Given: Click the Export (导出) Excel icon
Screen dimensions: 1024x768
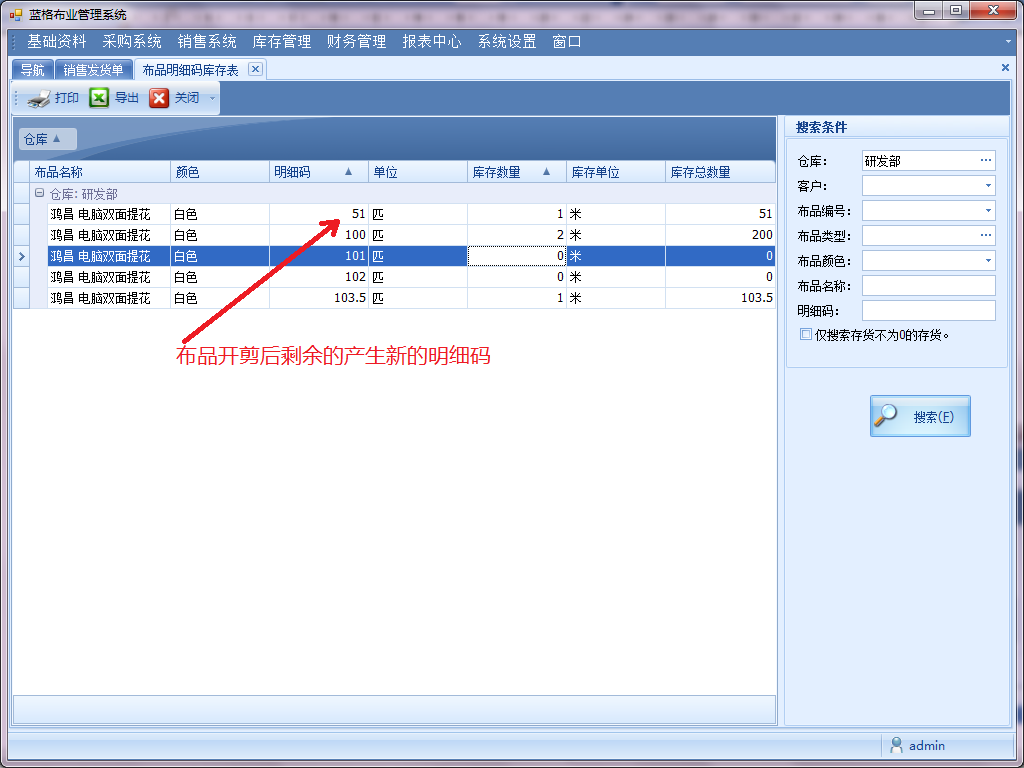Looking at the screenshot, I should click(99, 98).
